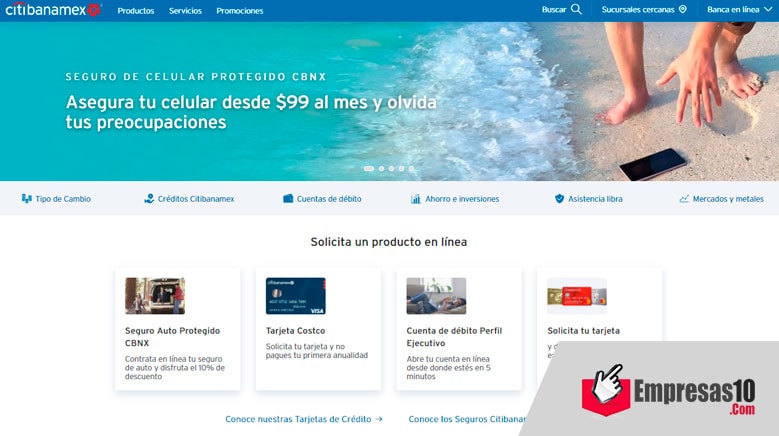This screenshot has width=779, height=436.
Task: Click the Créditos Citibanamex hand icon
Action: coord(149,199)
